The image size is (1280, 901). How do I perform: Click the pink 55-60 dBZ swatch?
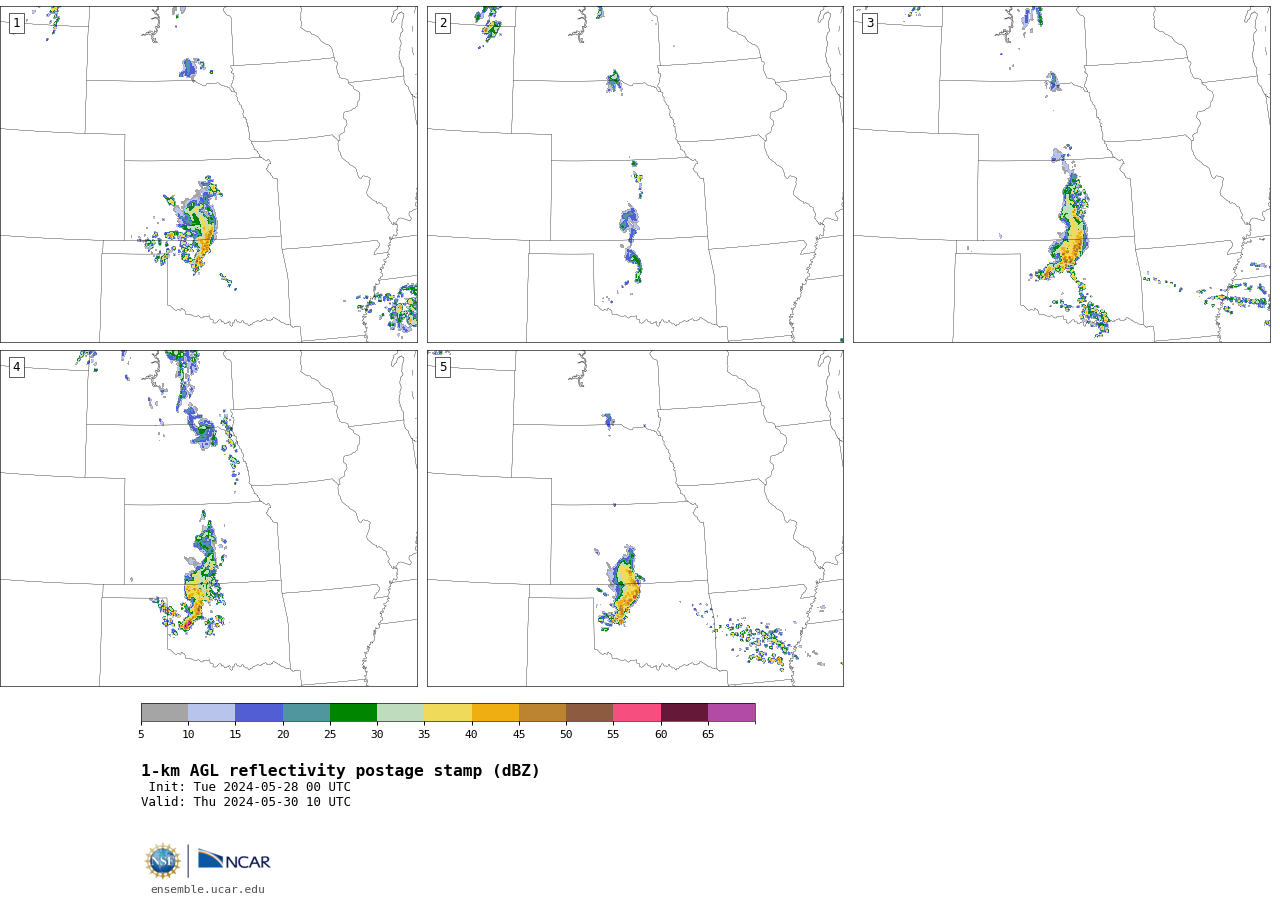click(x=637, y=713)
